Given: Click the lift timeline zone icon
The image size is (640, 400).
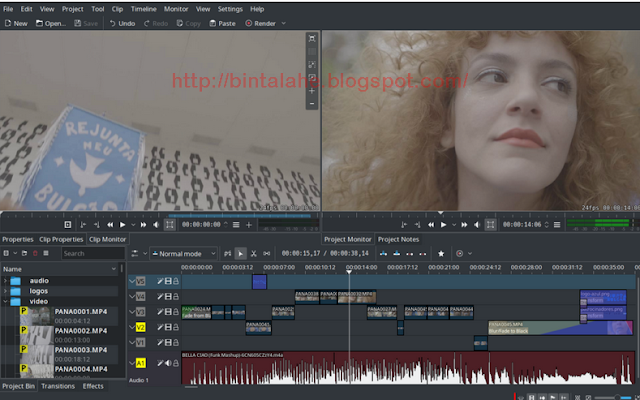Looking at the screenshot, I should pyautogui.click(x=422, y=253).
